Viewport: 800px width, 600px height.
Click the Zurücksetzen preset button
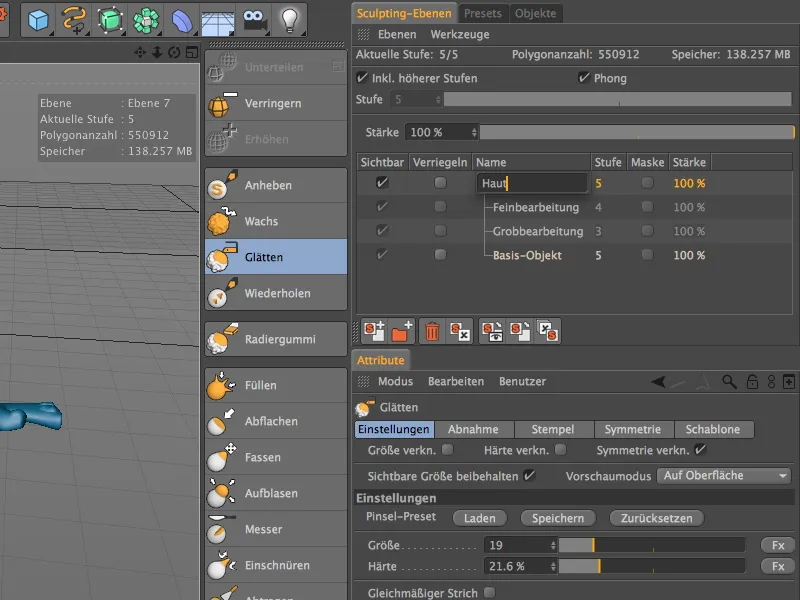point(657,518)
